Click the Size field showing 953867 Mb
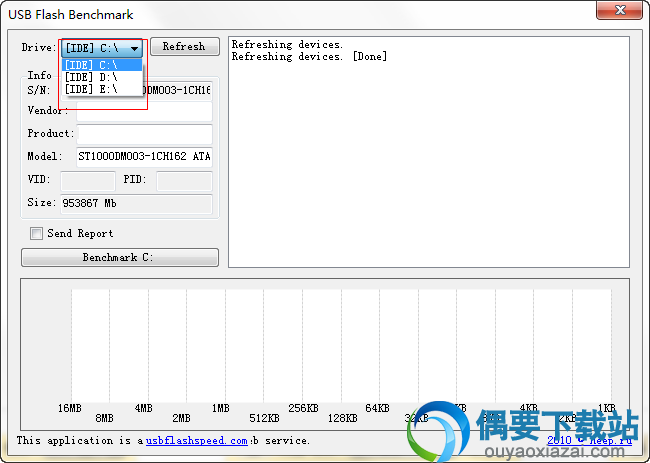The width and height of the screenshot is (650, 463). click(x=136, y=204)
